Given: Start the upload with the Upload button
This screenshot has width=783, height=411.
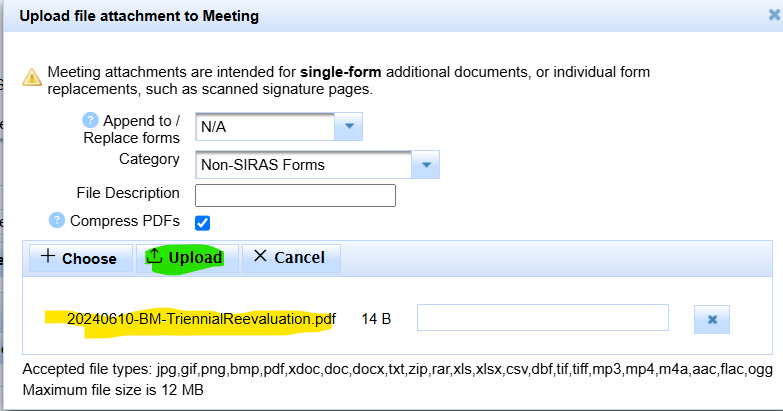Looking at the screenshot, I should point(187,258).
